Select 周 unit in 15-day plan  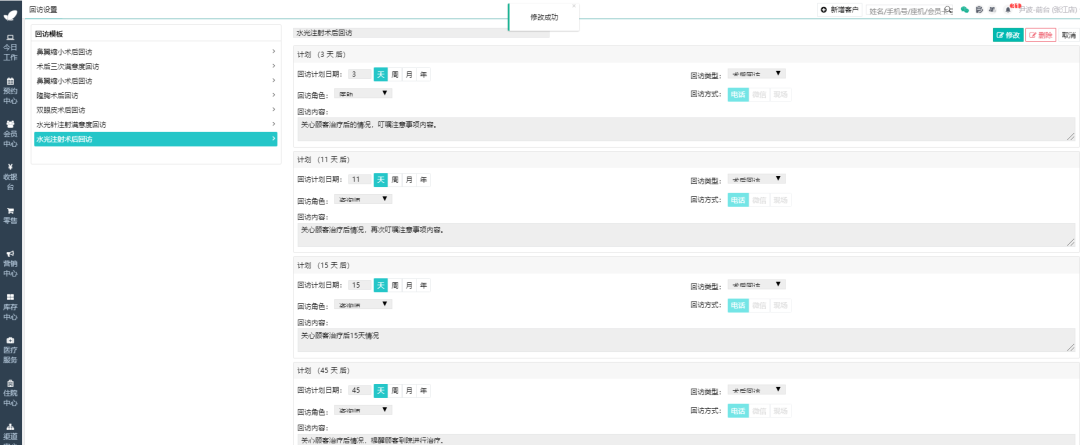395,285
